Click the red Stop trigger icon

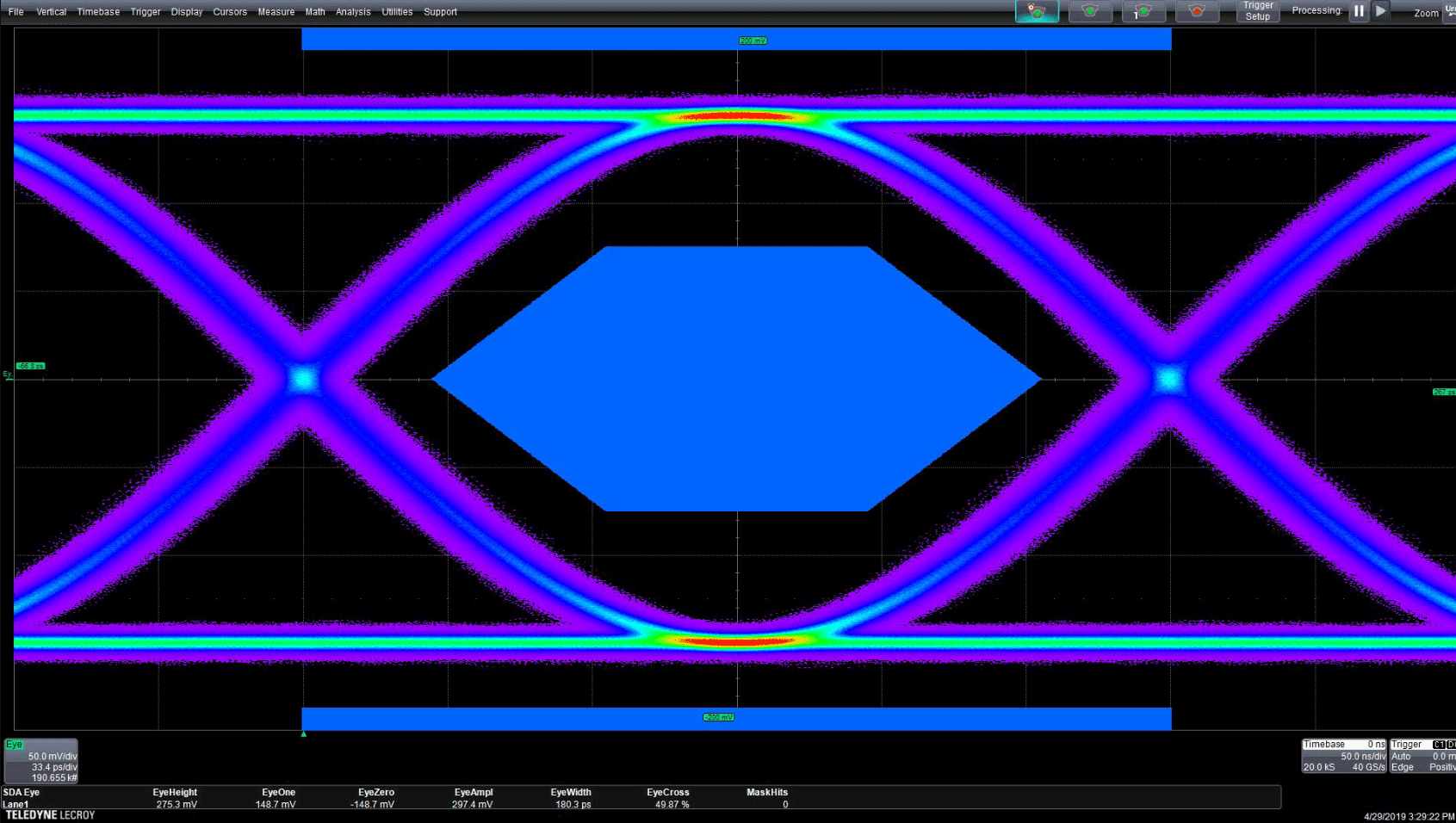click(1197, 11)
